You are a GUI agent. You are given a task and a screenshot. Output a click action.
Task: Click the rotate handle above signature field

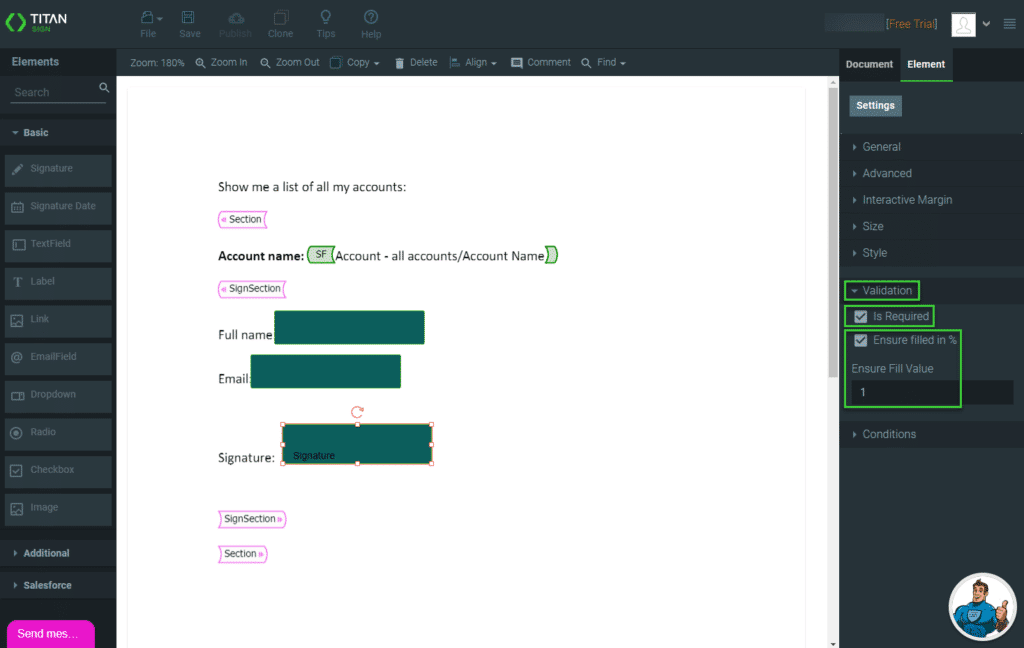tap(357, 411)
